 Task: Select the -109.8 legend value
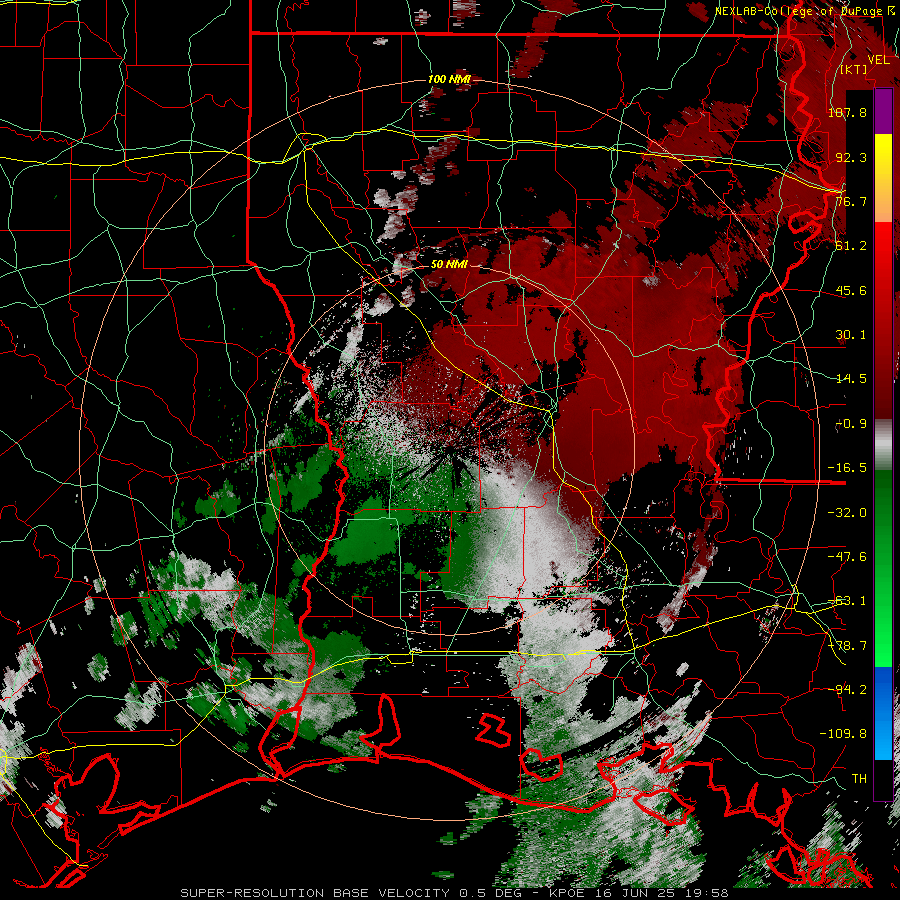(x=843, y=734)
